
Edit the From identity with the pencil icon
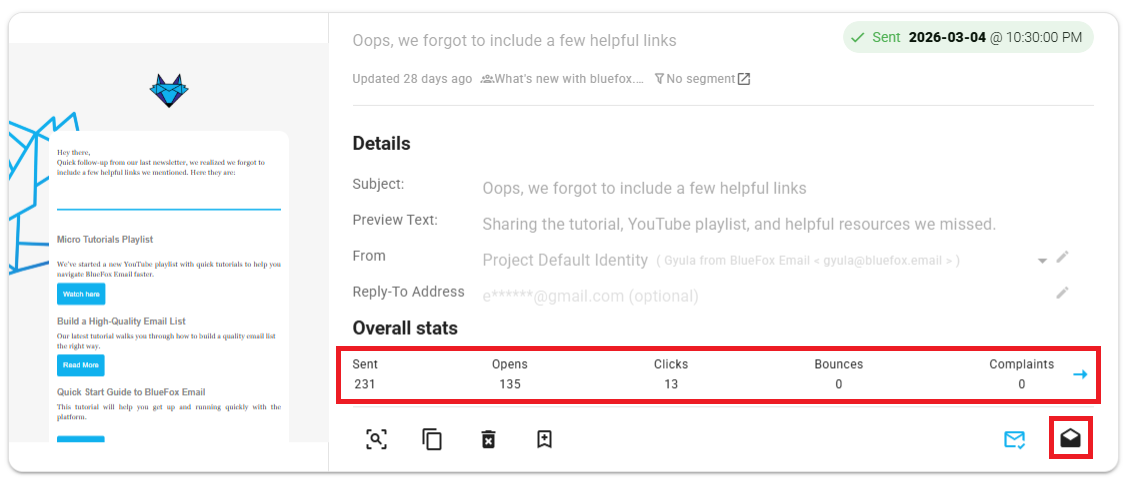tap(1062, 258)
